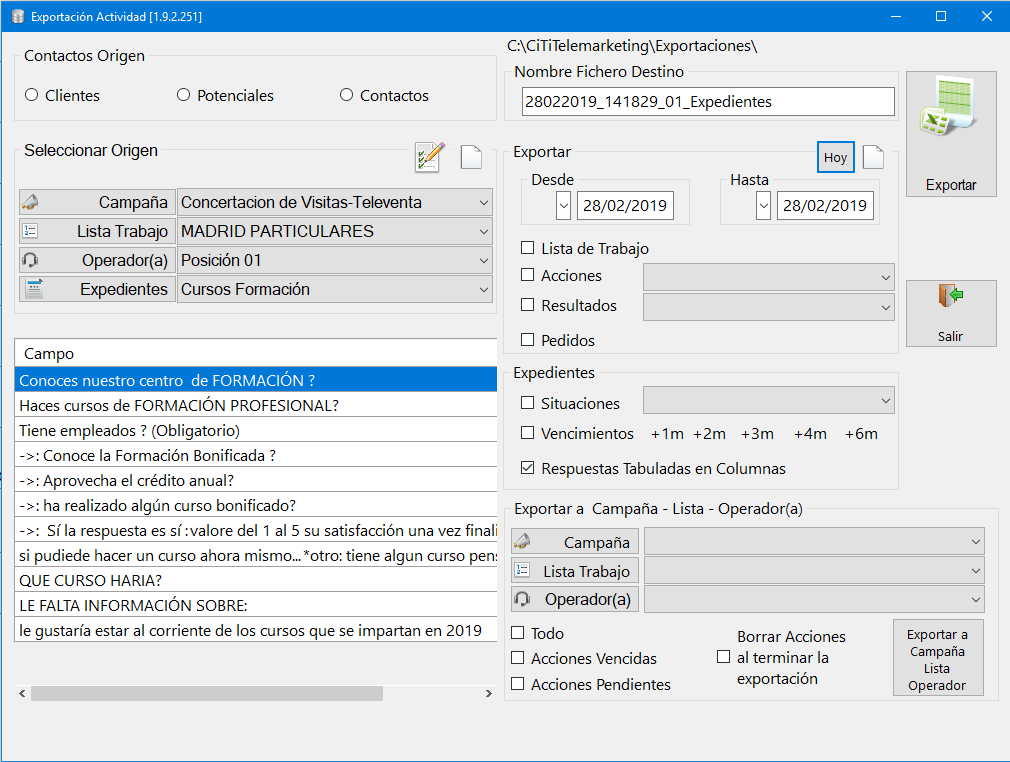1010x762 pixels.
Task: Click the +1m vencimiento option
Action: click(x=667, y=434)
